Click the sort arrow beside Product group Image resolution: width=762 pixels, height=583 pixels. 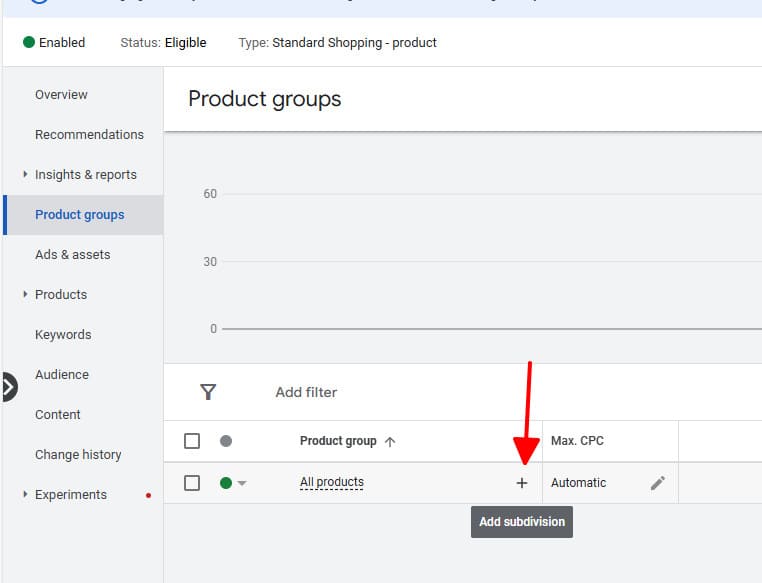coord(390,441)
